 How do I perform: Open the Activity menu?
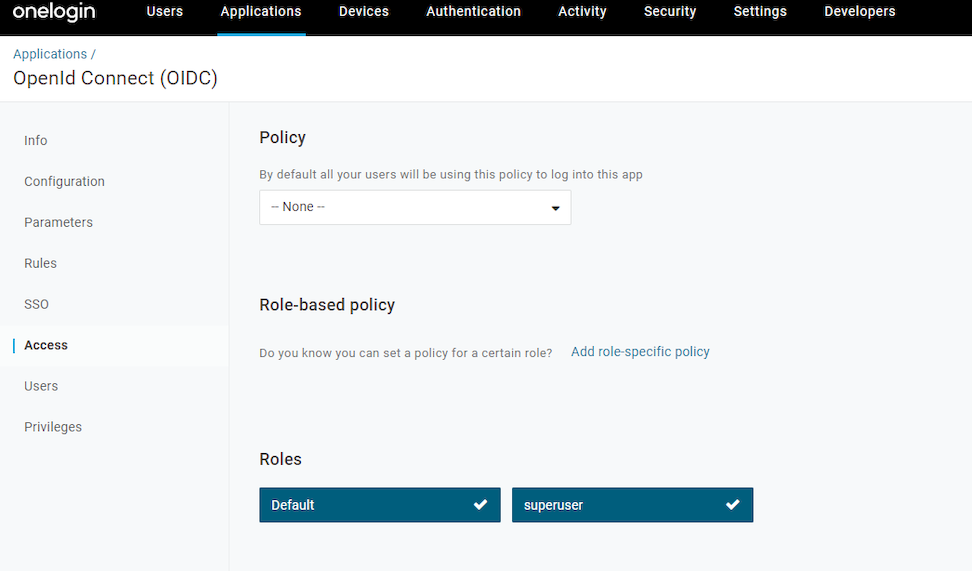(x=582, y=12)
